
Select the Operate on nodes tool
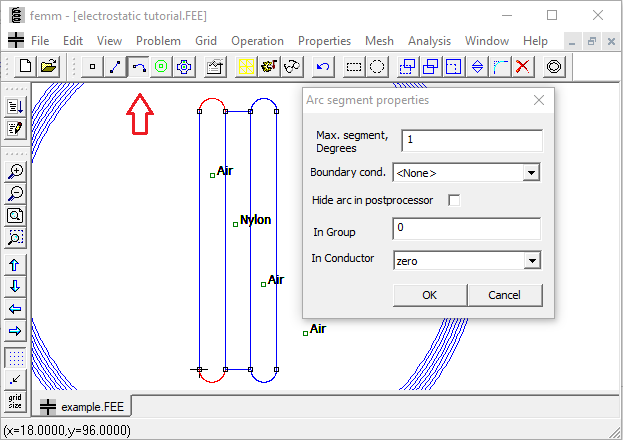pyautogui.click(x=93, y=66)
